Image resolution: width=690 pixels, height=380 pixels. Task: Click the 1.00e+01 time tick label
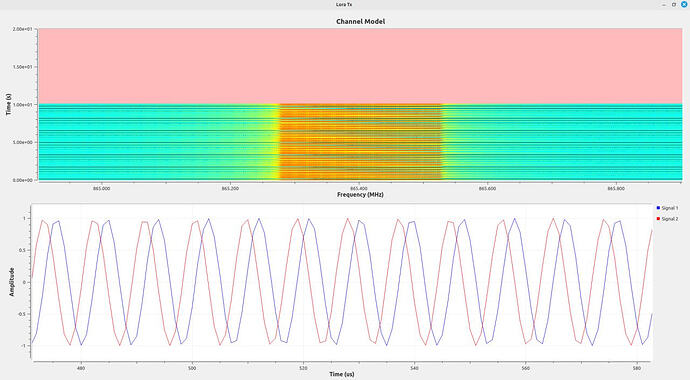point(23,105)
